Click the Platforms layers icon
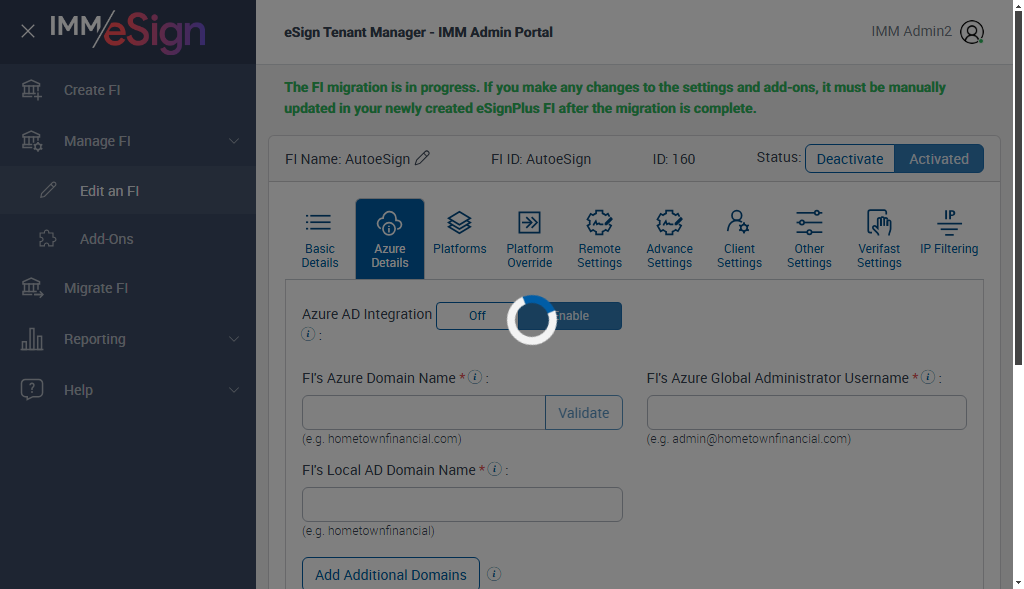The height and width of the screenshot is (589, 1024). pos(459,223)
